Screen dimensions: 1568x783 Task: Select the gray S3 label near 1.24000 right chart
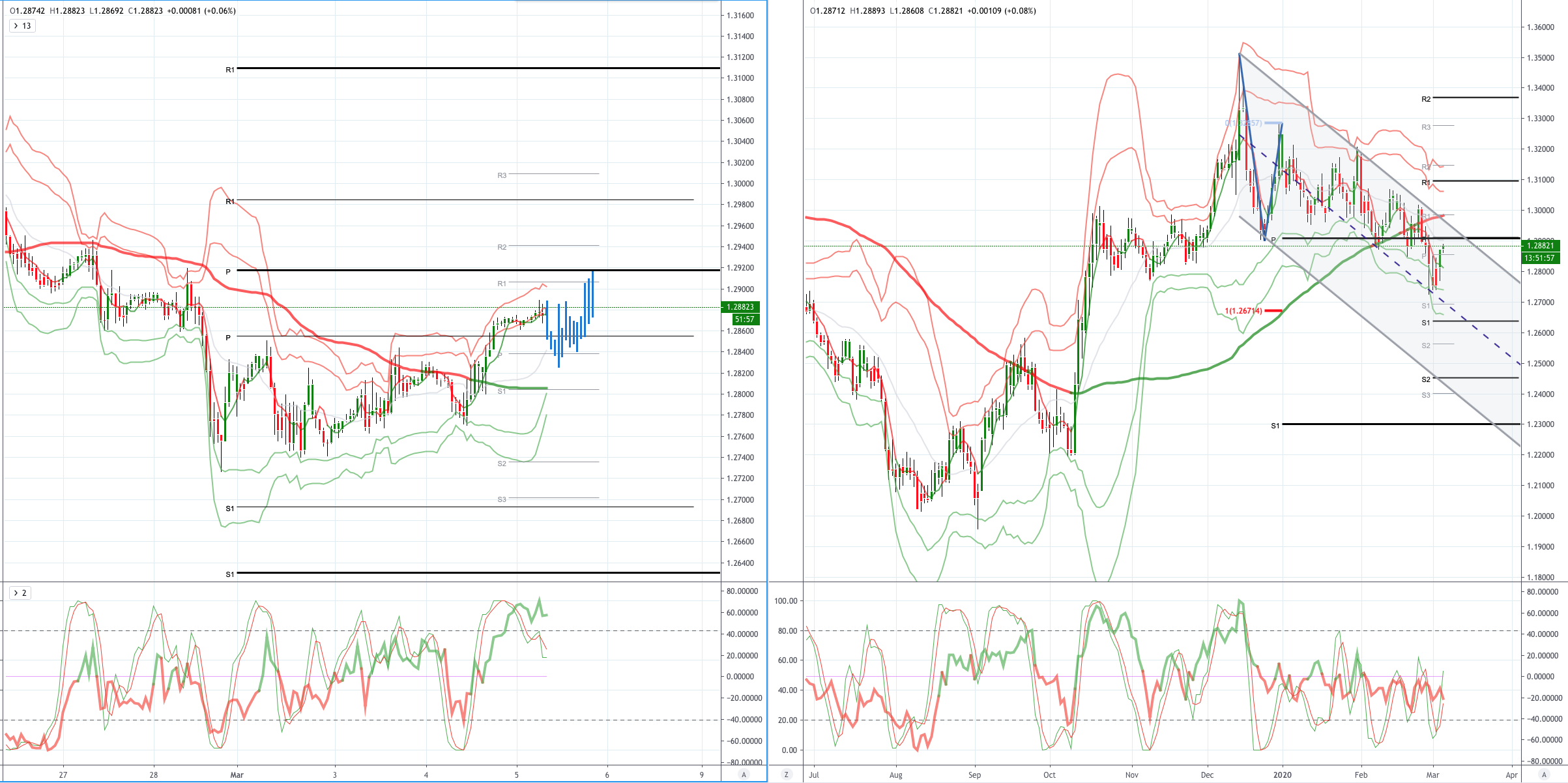click(1426, 395)
